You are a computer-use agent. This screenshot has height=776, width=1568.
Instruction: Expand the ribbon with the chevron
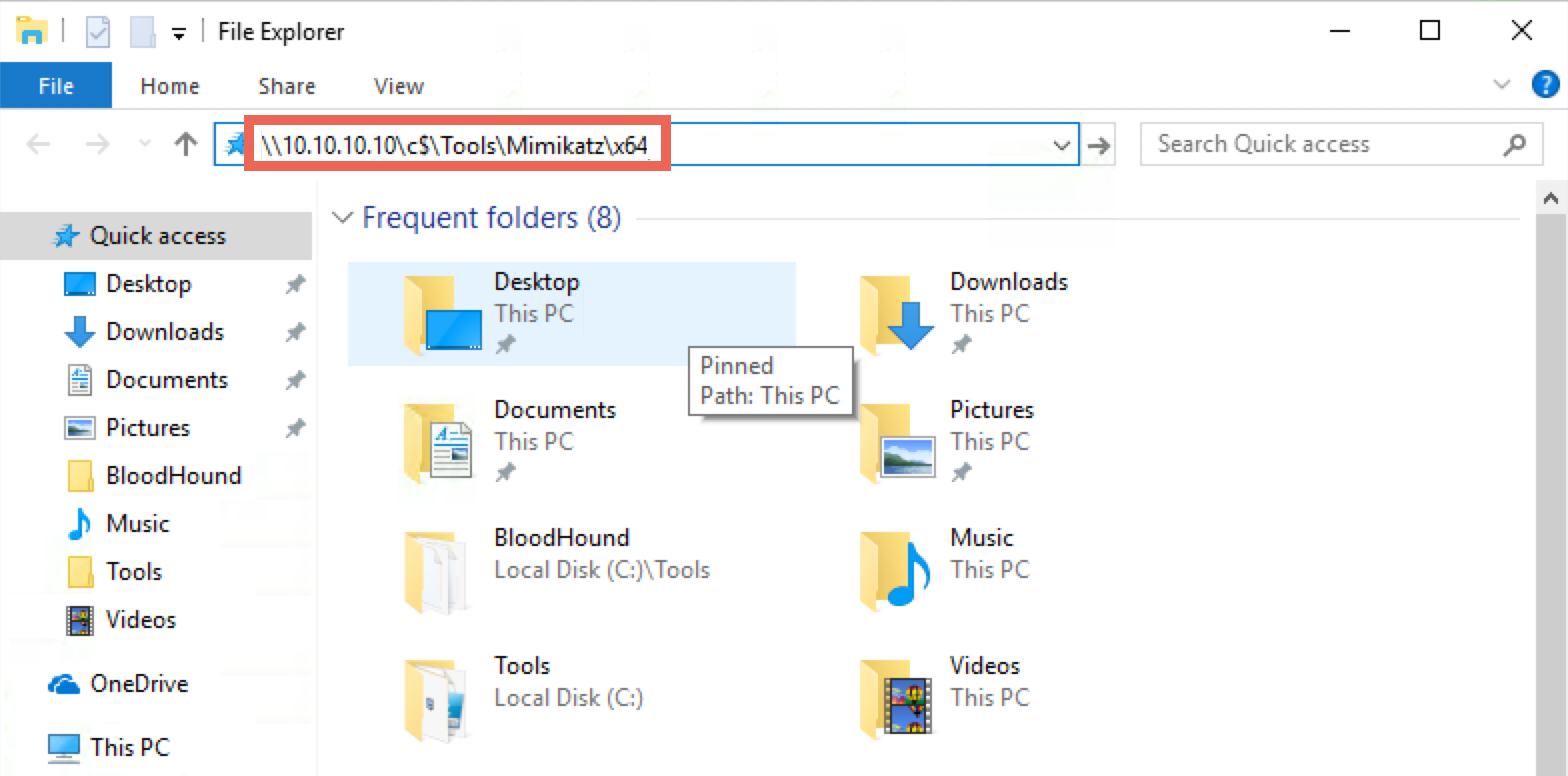1501,85
